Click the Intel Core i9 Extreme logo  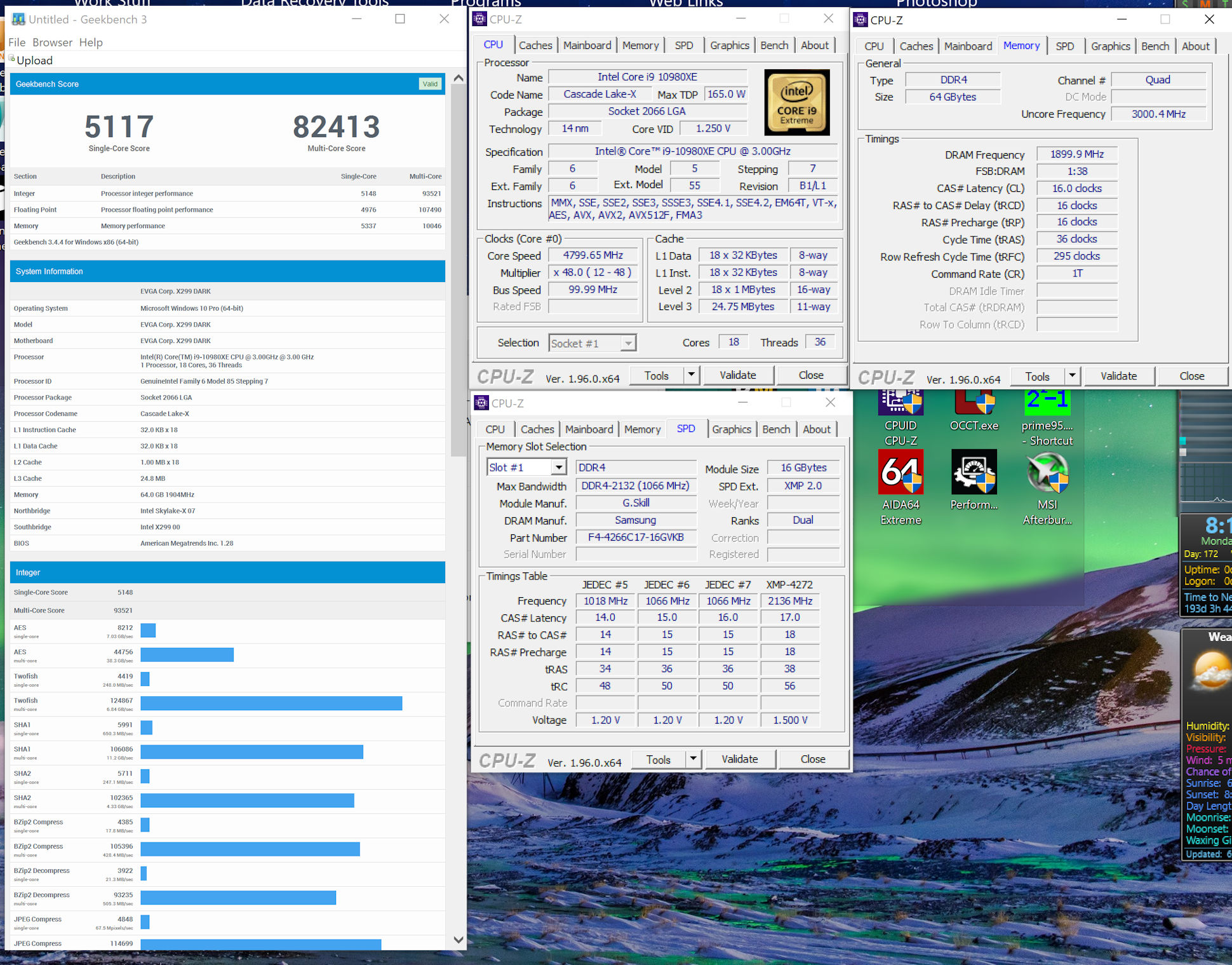click(x=797, y=102)
